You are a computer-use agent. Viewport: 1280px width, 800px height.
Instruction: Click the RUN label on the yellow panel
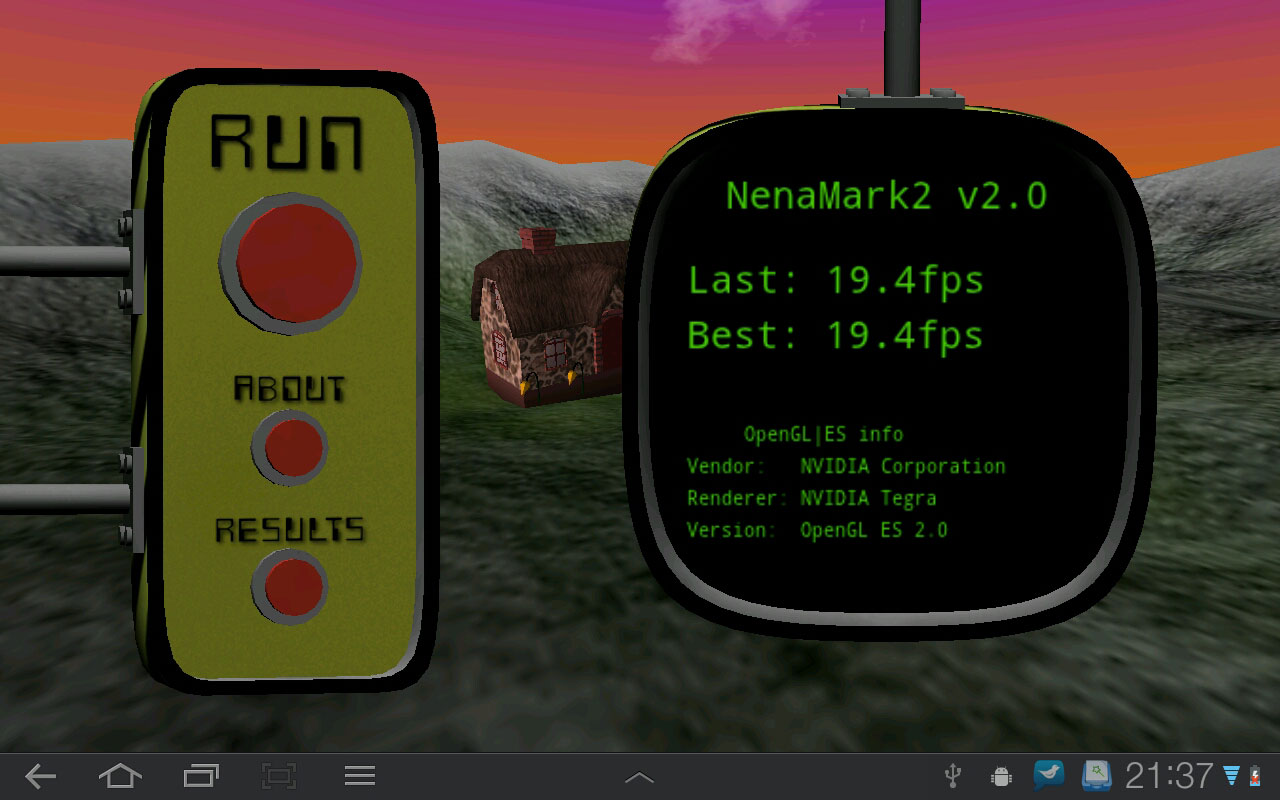[x=287, y=143]
